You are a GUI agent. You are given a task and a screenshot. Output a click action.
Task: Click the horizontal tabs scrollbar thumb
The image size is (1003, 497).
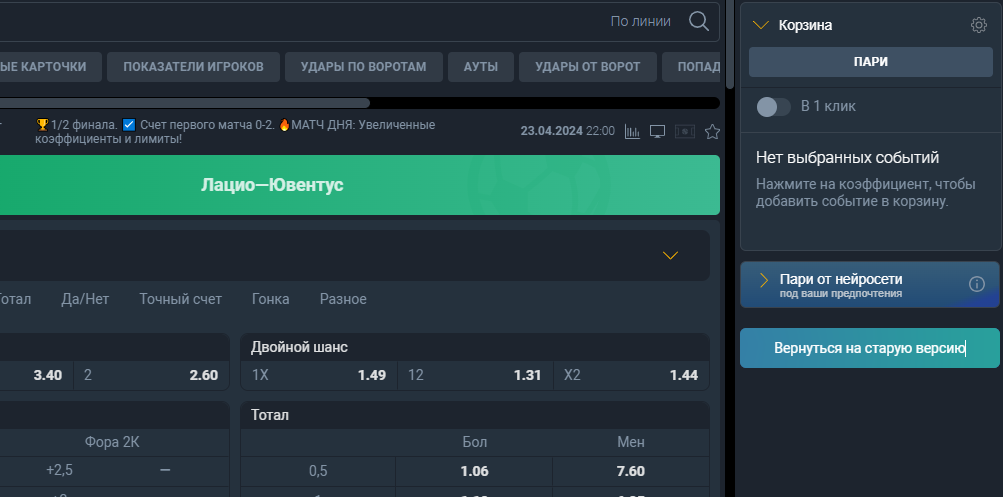[x=185, y=103]
